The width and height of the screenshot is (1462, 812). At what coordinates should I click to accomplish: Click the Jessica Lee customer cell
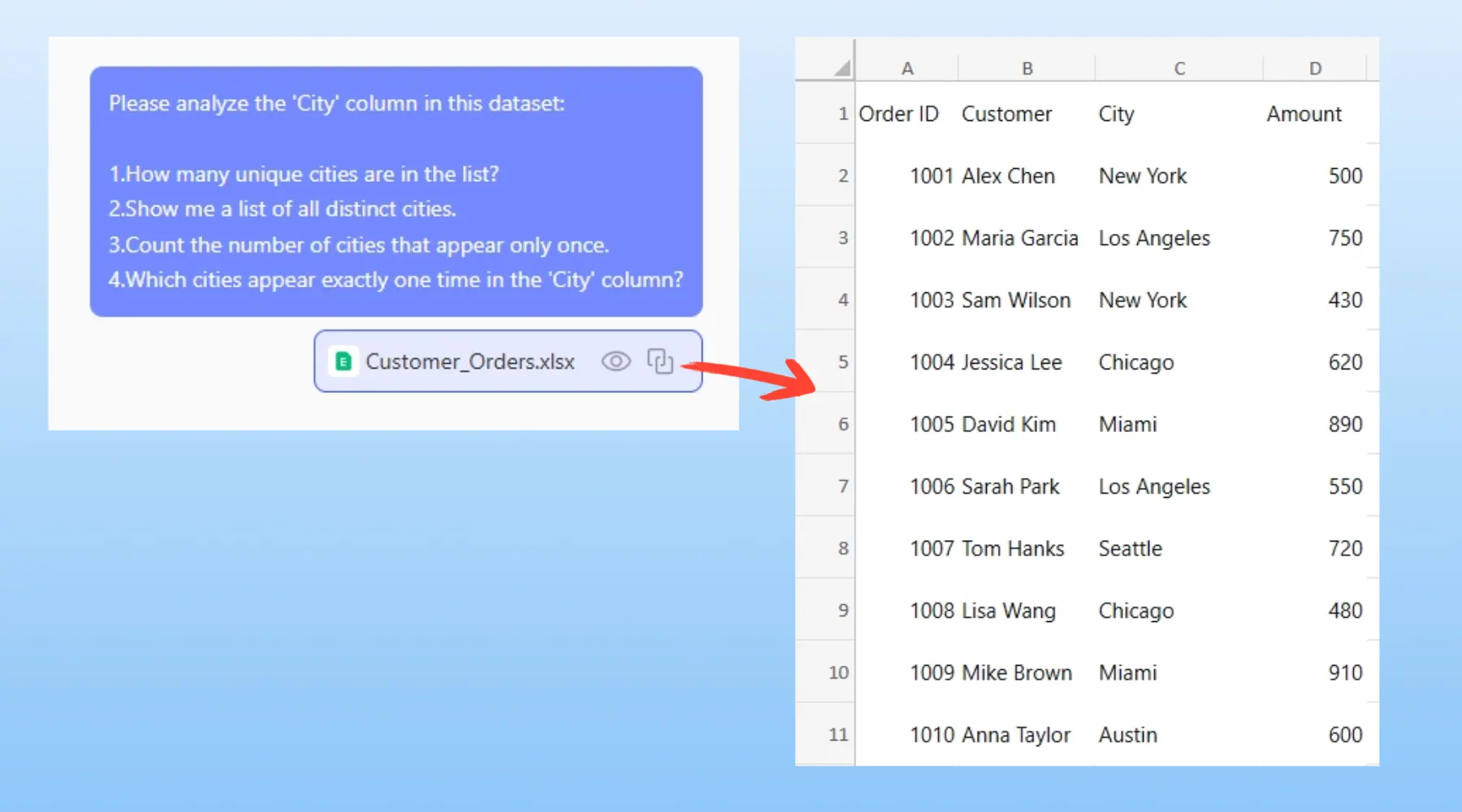tap(1011, 362)
